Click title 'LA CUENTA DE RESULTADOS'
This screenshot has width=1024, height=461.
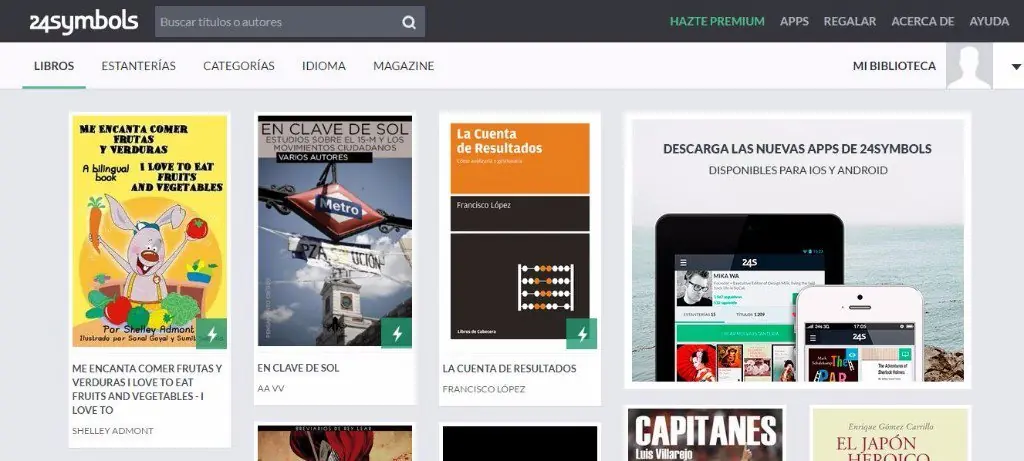click(509, 368)
